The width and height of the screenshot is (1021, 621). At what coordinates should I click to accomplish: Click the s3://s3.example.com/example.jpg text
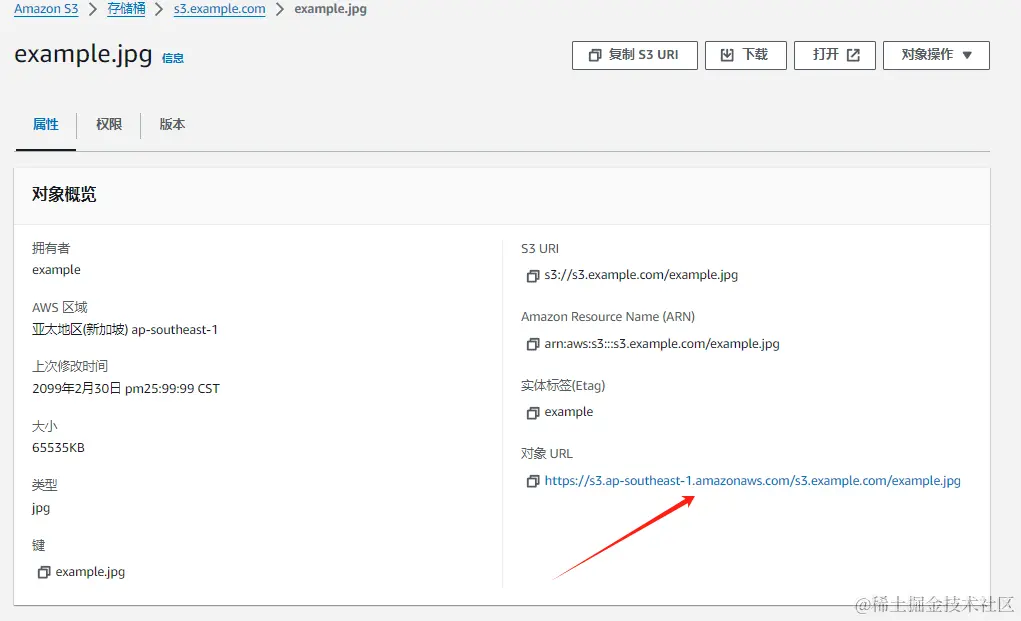(641, 275)
